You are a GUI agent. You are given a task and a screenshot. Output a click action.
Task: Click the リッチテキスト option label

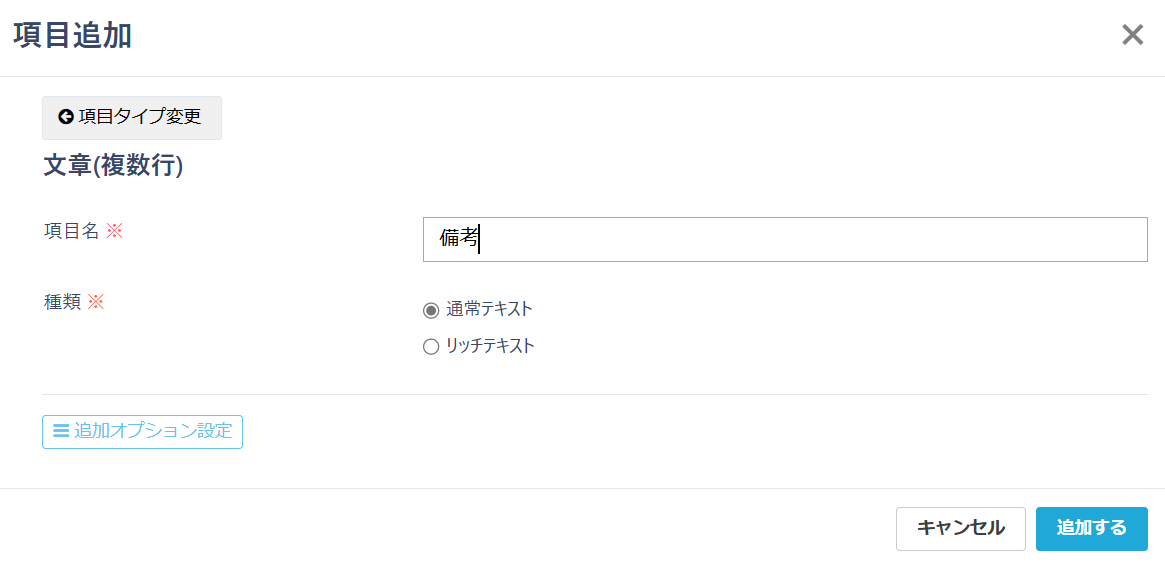(490, 346)
